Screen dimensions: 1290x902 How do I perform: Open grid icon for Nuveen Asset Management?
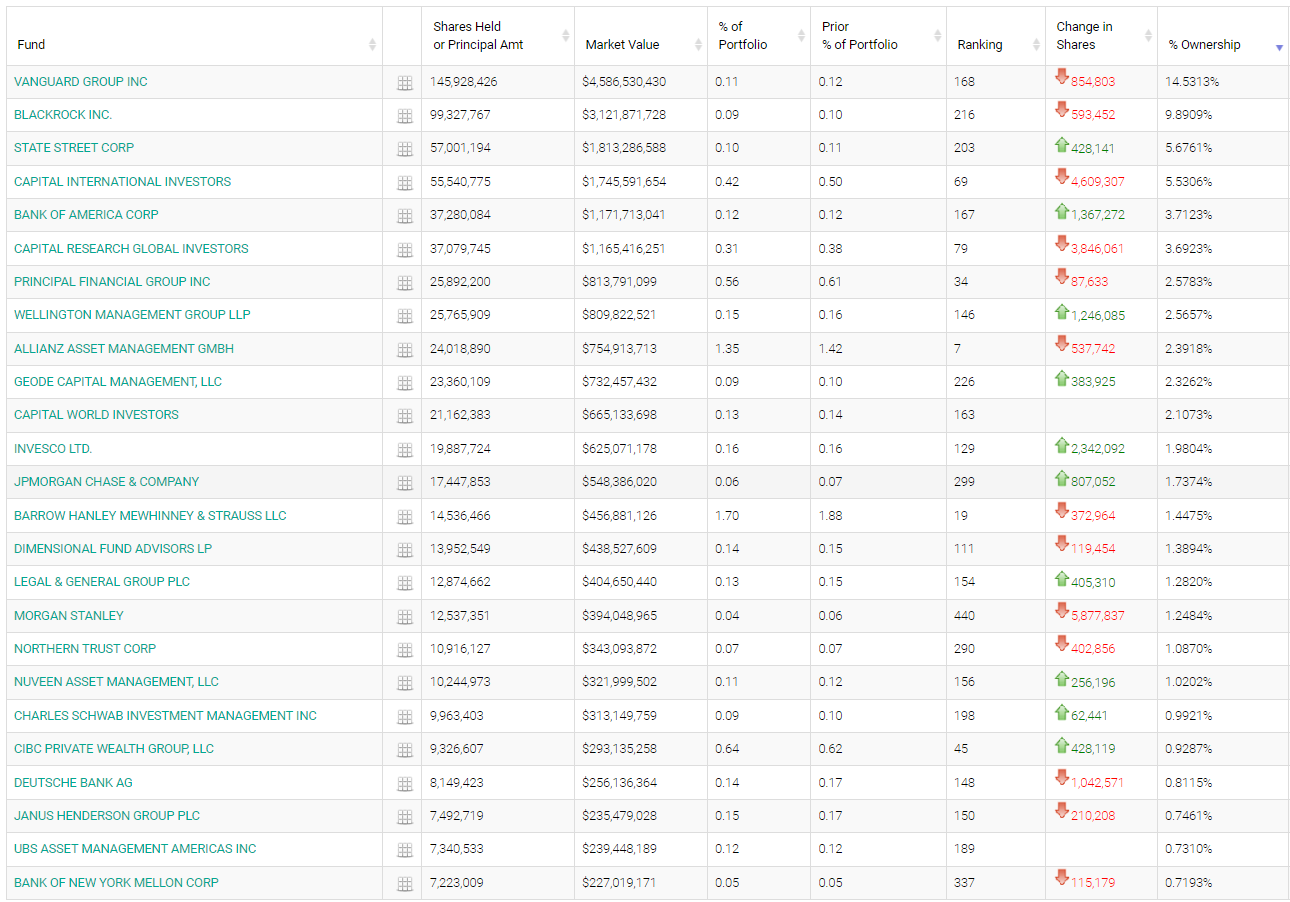(x=404, y=684)
